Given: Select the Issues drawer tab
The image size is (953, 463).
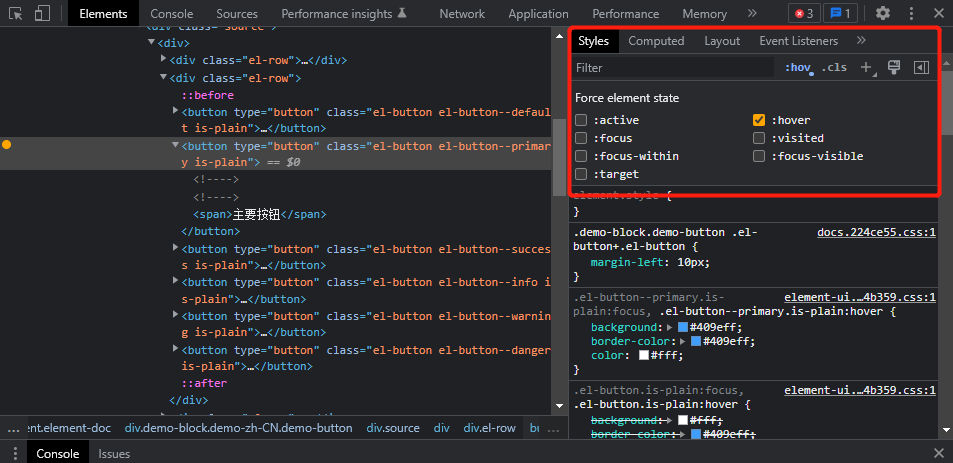Looking at the screenshot, I should click(114, 454).
